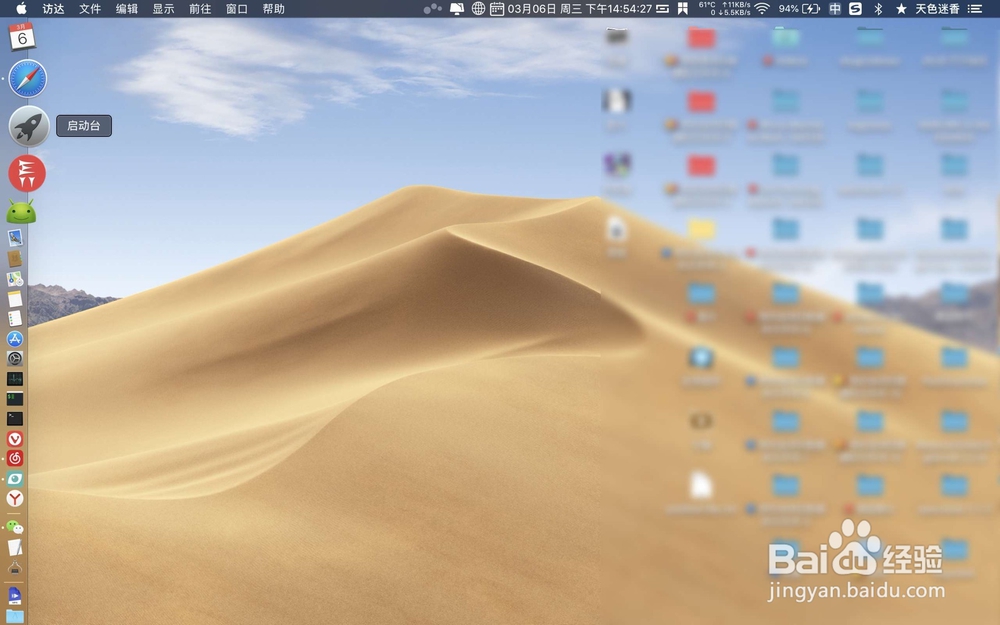Click the Wi-Fi icon in the menu bar
The height and width of the screenshot is (625, 1000).
click(761, 10)
